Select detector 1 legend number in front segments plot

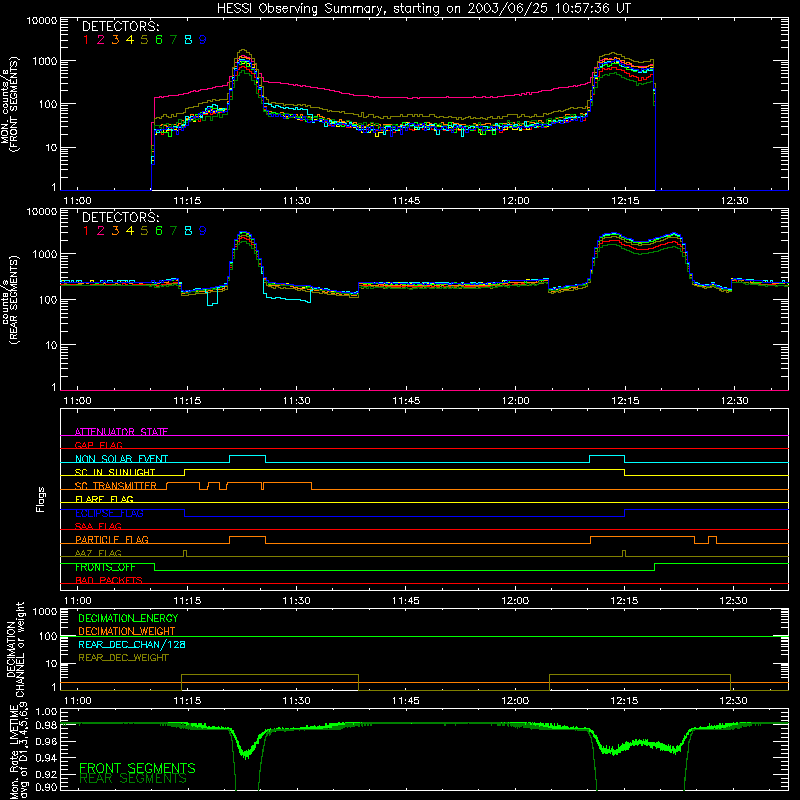pyautogui.click(x=86, y=40)
